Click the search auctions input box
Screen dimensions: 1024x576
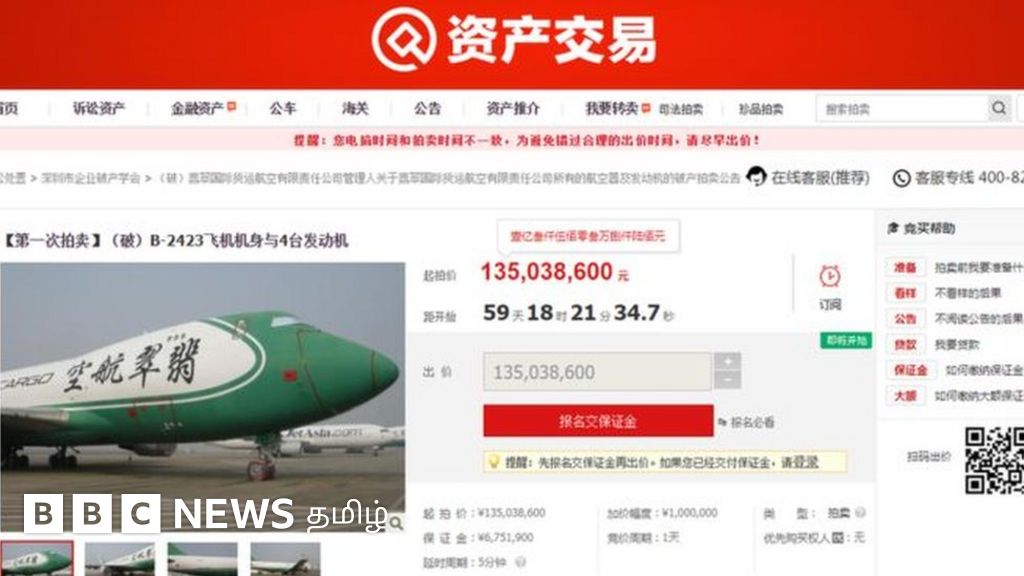pyautogui.click(x=902, y=108)
